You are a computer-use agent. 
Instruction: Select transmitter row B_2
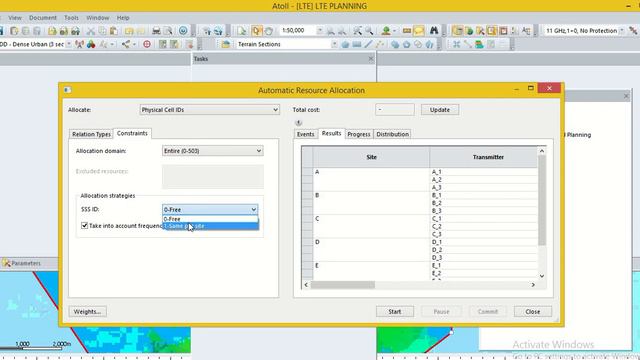click(484, 203)
